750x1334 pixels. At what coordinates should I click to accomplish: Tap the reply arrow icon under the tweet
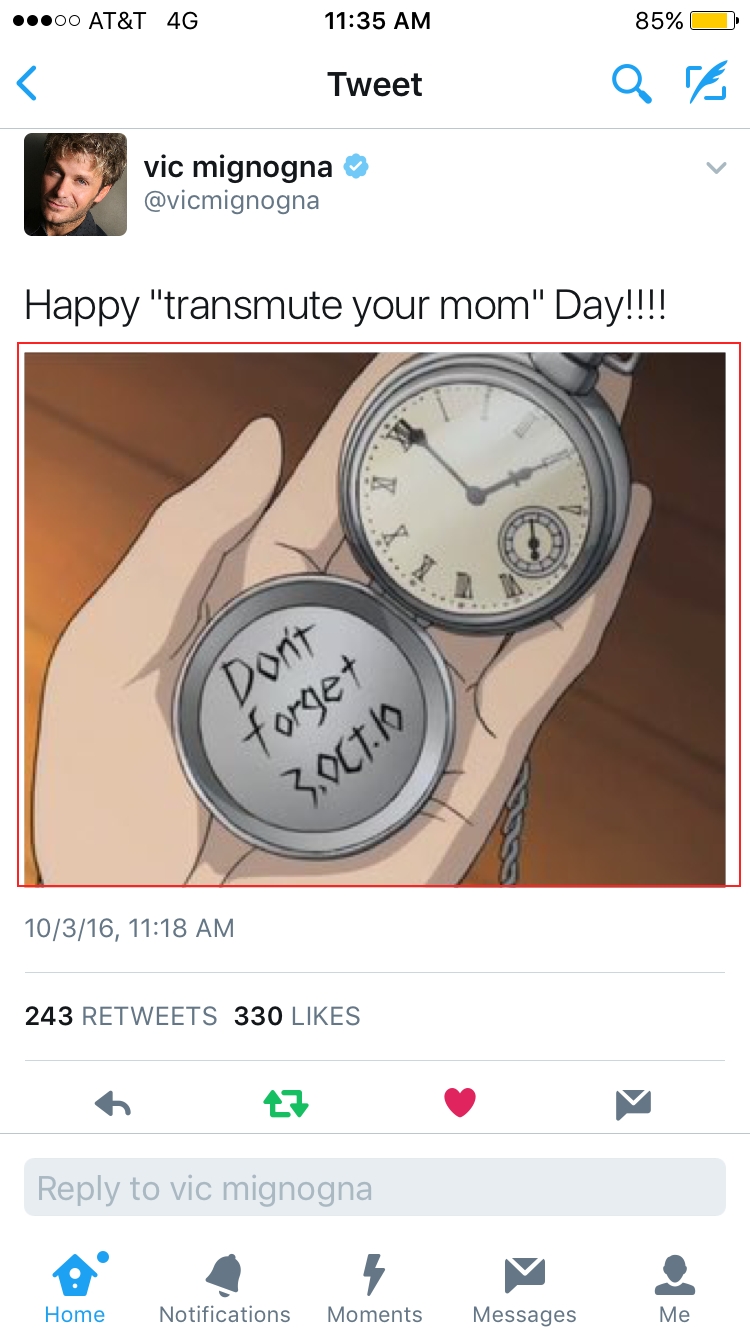[113, 1104]
